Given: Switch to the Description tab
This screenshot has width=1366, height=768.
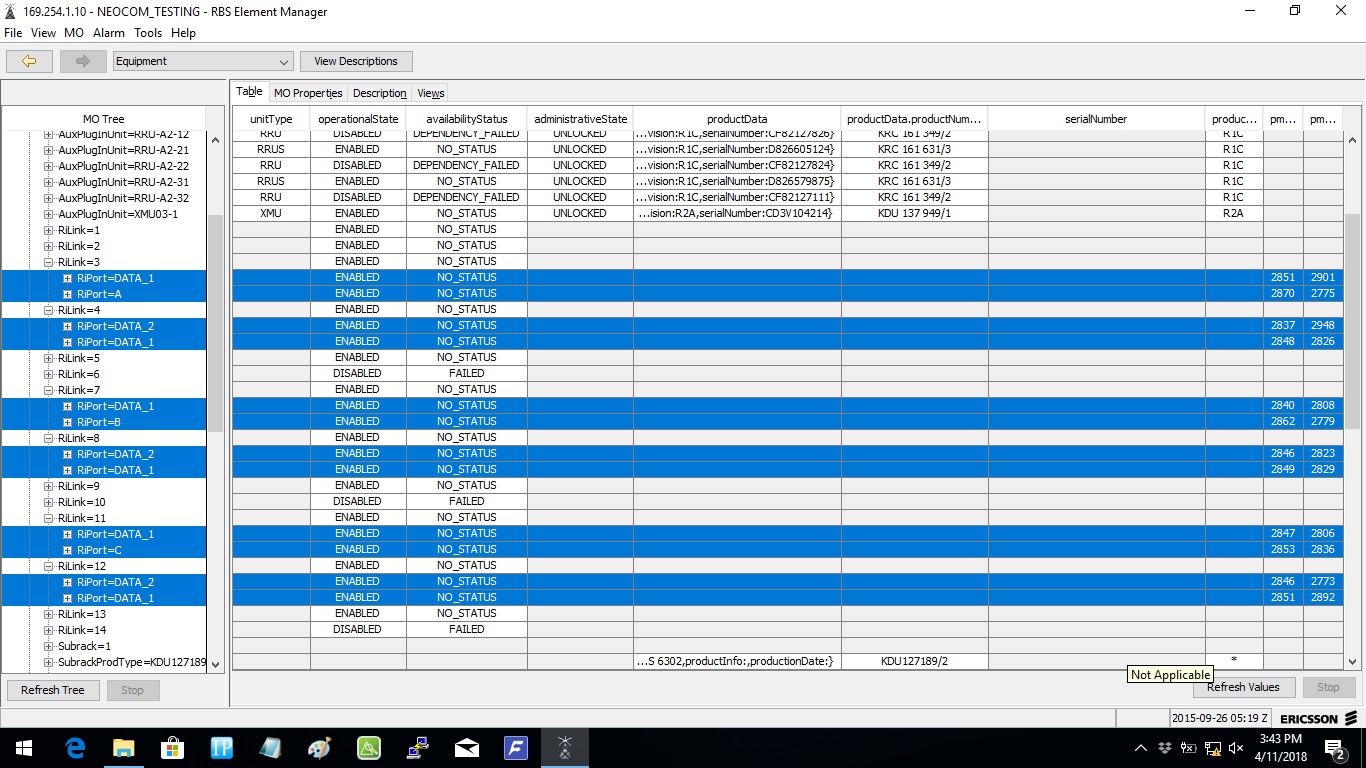Looking at the screenshot, I should point(380,93).
